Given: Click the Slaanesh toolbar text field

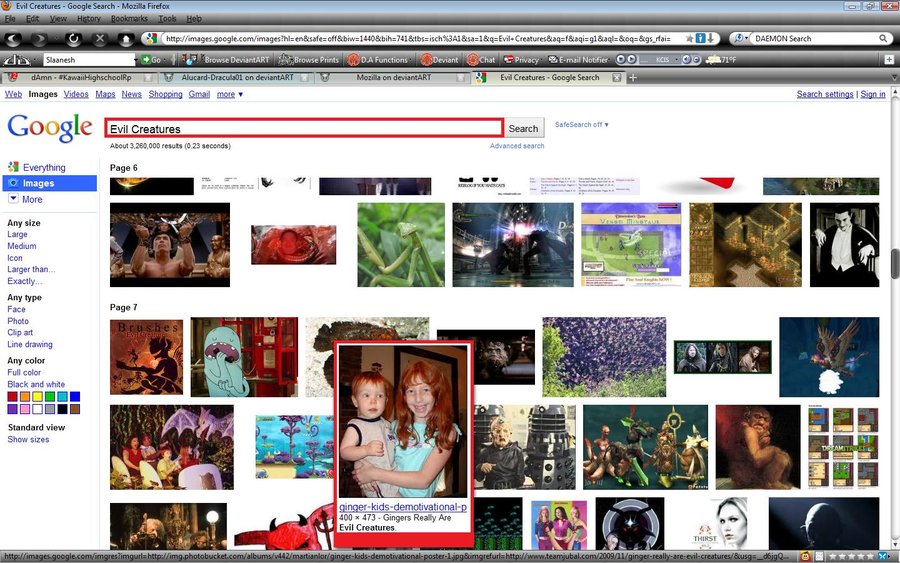Looking at the screenshot, I should tap(88, 60).
